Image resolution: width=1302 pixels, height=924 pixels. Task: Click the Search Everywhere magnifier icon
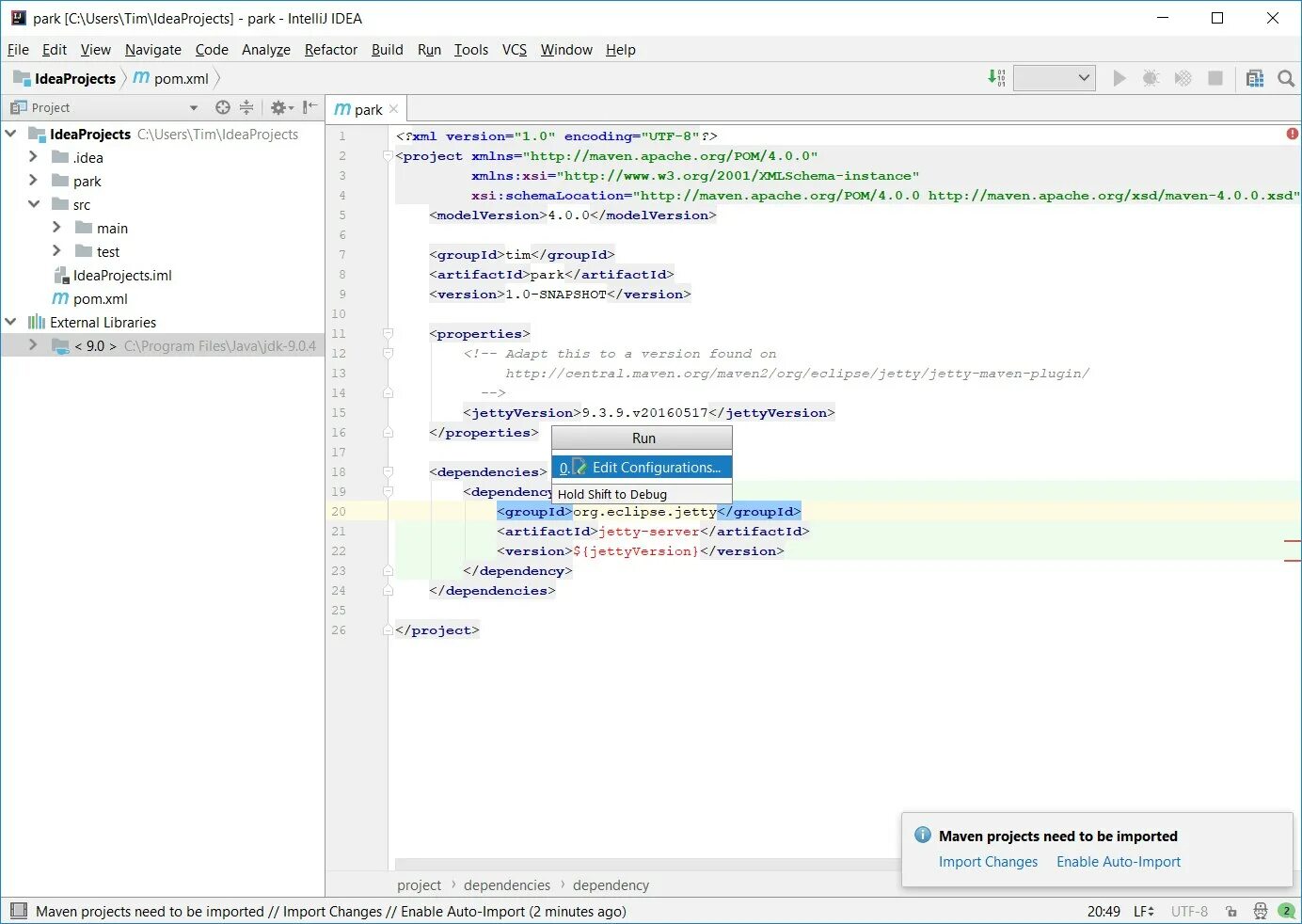tap(1286, 78)
